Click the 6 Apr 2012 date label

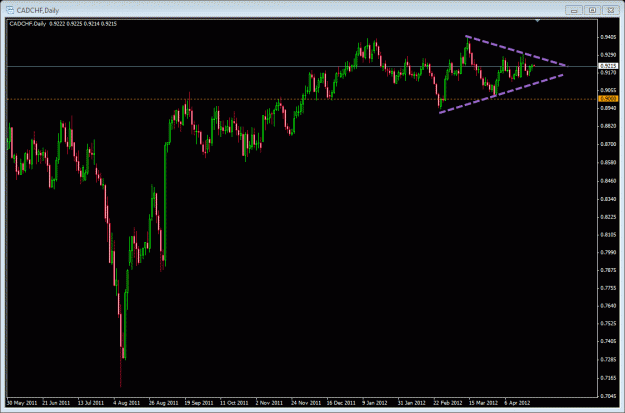[x=517, y=403]
